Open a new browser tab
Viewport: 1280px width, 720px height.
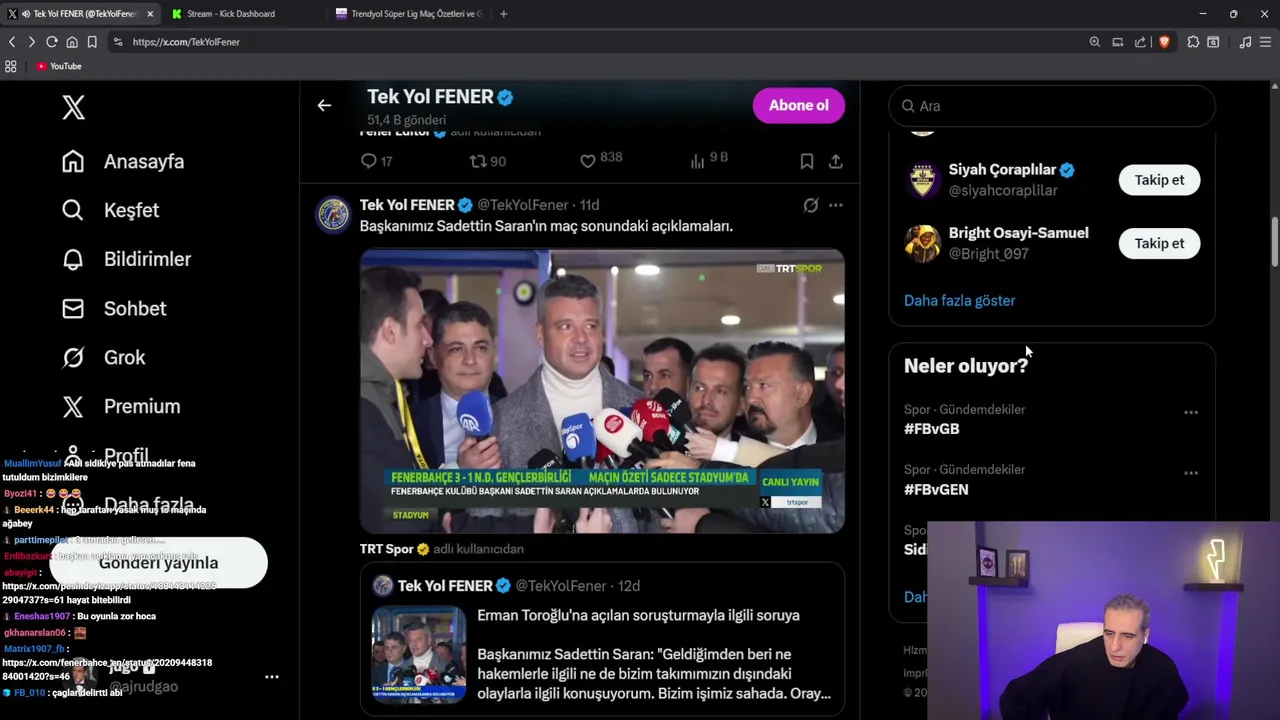pos(503,14)
